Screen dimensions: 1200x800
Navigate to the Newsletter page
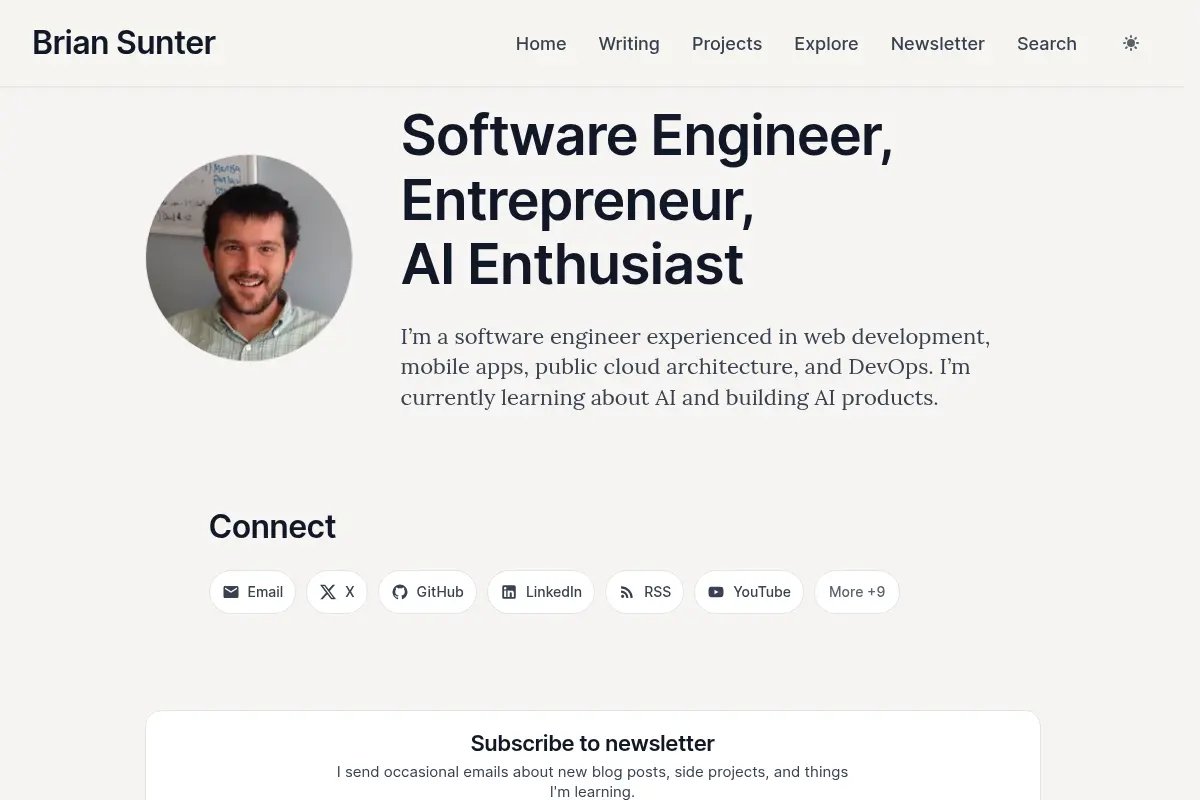[x=938, y=44]
